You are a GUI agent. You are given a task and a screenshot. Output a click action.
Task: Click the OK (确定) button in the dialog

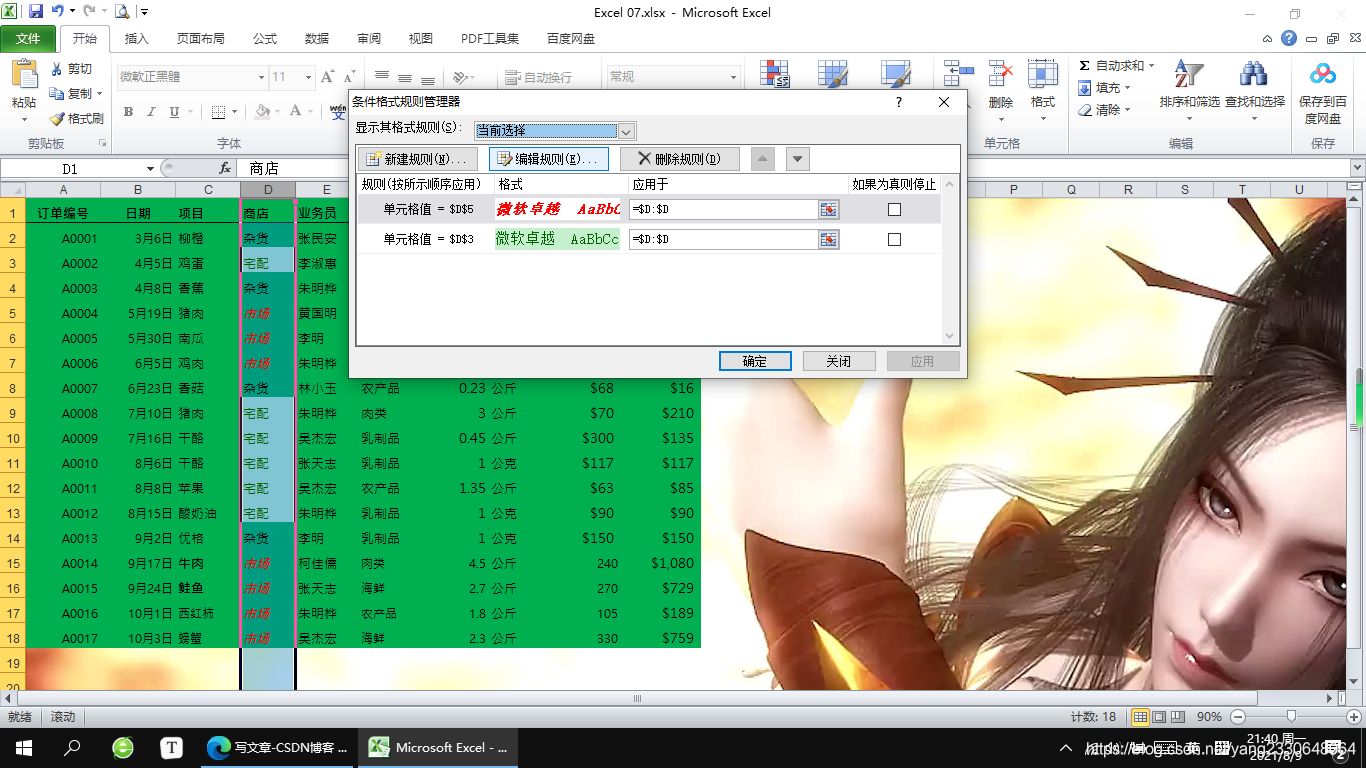click(x=755, y=361)
